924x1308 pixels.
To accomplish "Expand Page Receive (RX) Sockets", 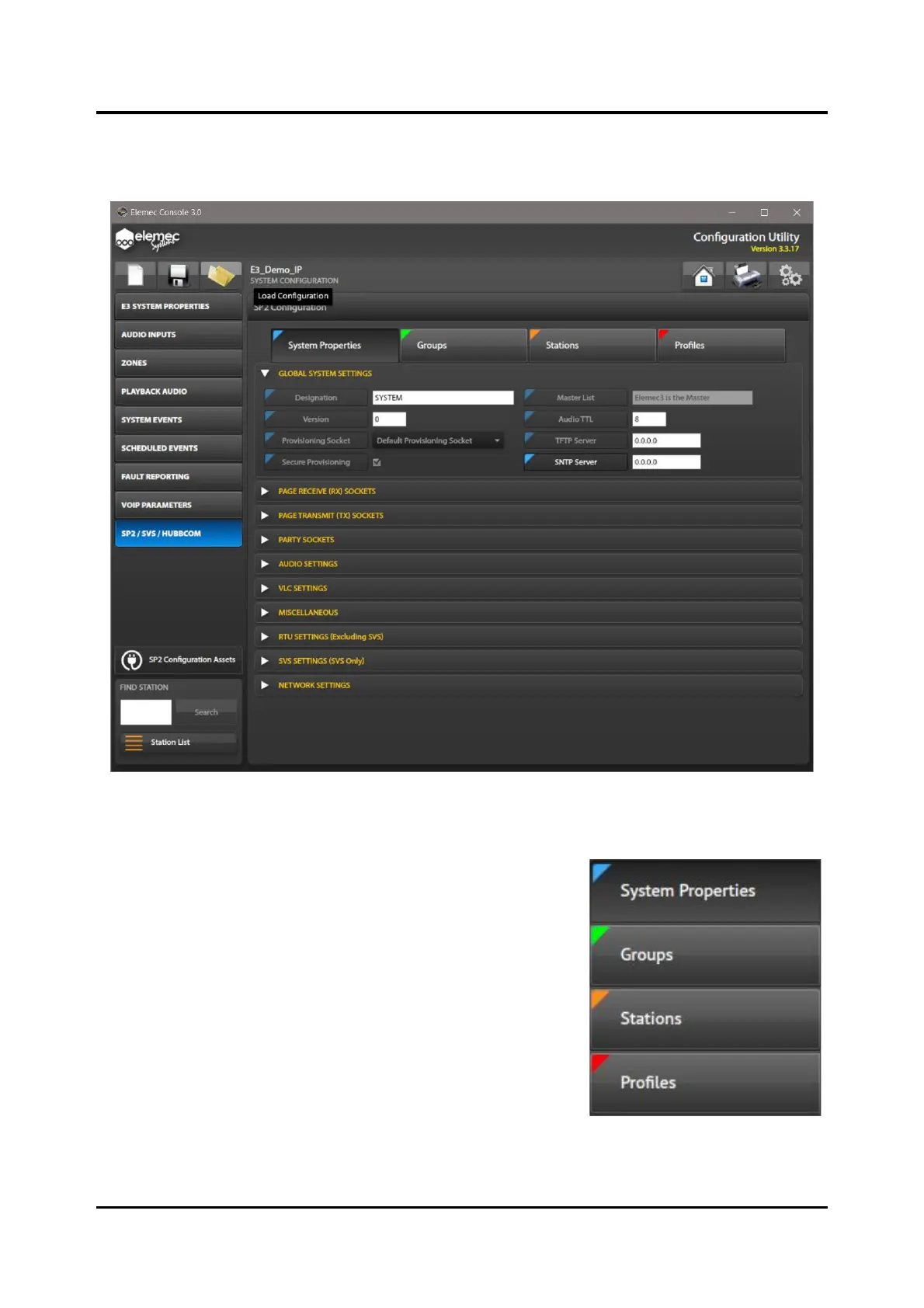I will [265, 492].
